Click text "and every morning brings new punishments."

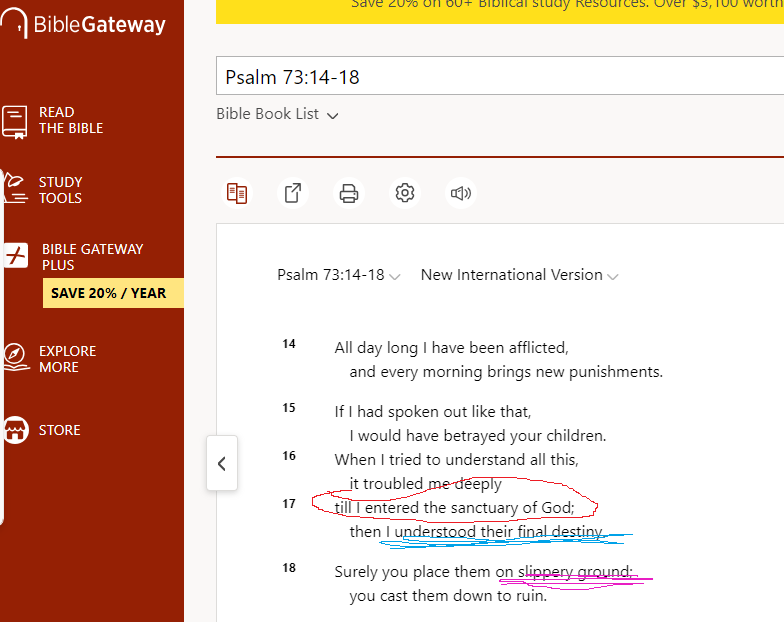click(506, 372)
